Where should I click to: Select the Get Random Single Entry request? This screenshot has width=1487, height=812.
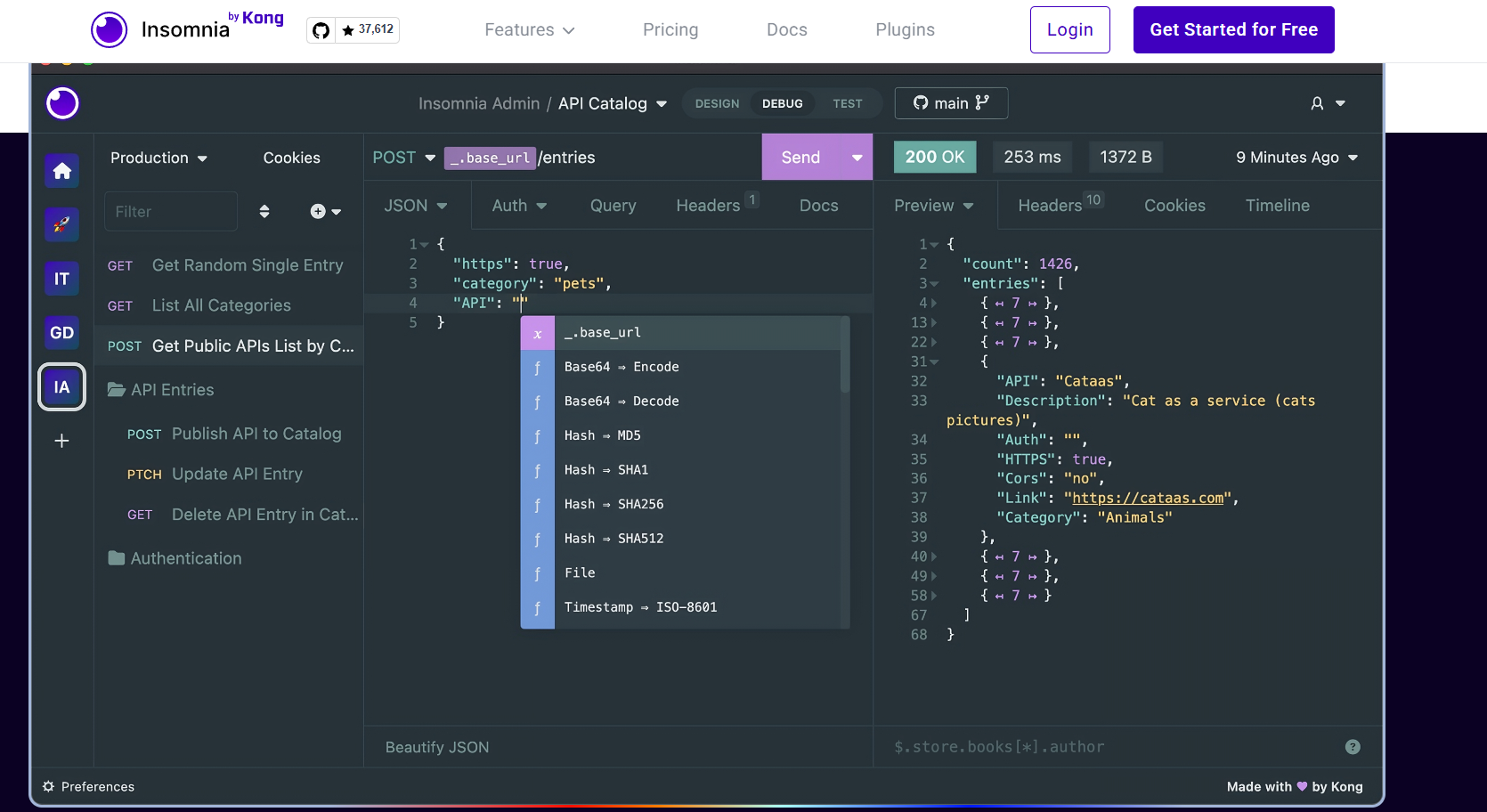(229, 265)
